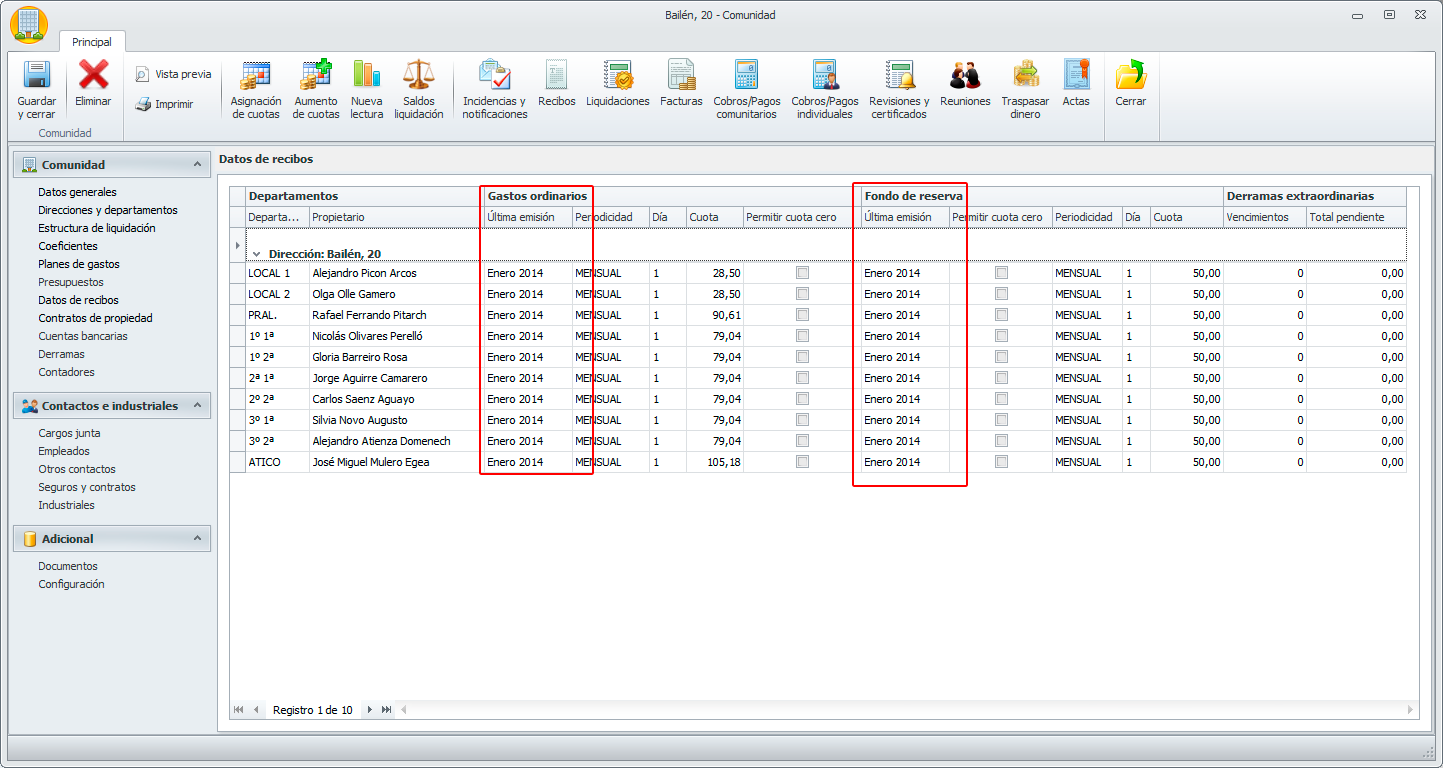Screen dimensions: 1443x768
Task: Open the Facturas icon
Action: pos(682,75)
